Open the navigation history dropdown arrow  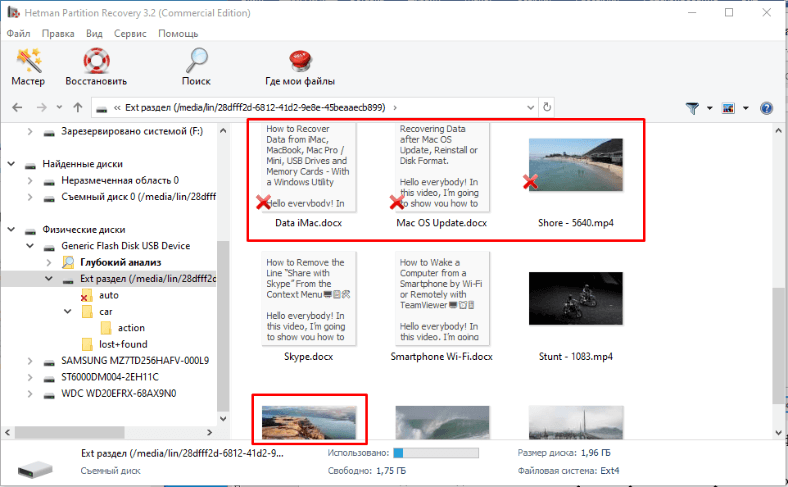click(x=59, y=107)
